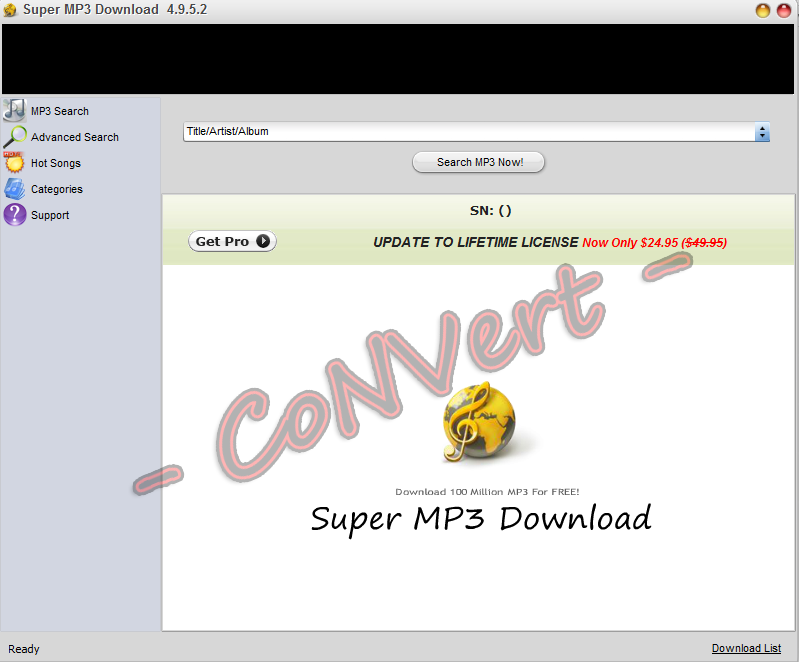The image size is (799, 662).
Task: Click the Support question mark icon
Action: point(15,215)
